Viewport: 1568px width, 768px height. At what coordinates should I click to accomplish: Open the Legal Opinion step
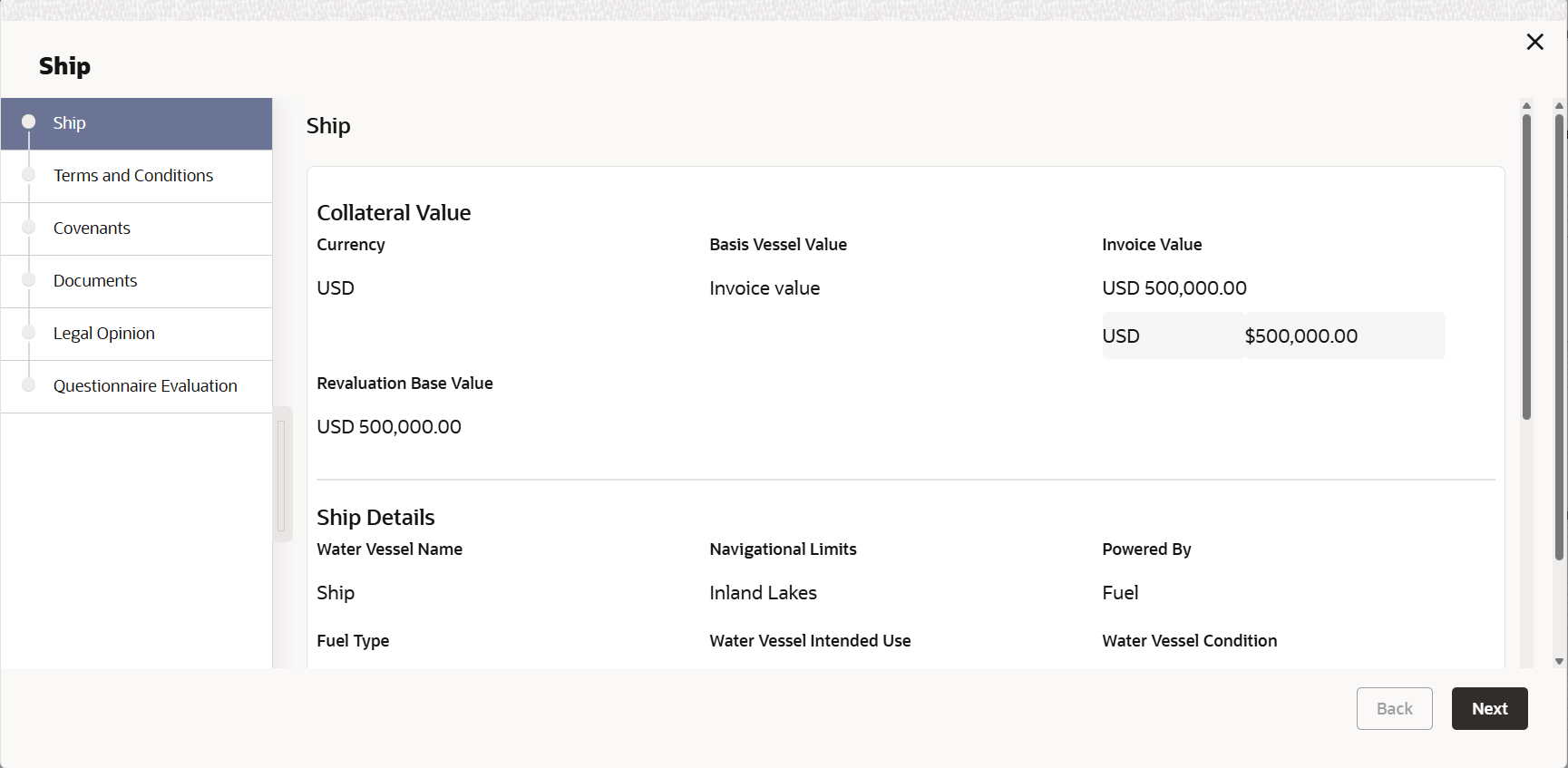coord(104,334)
